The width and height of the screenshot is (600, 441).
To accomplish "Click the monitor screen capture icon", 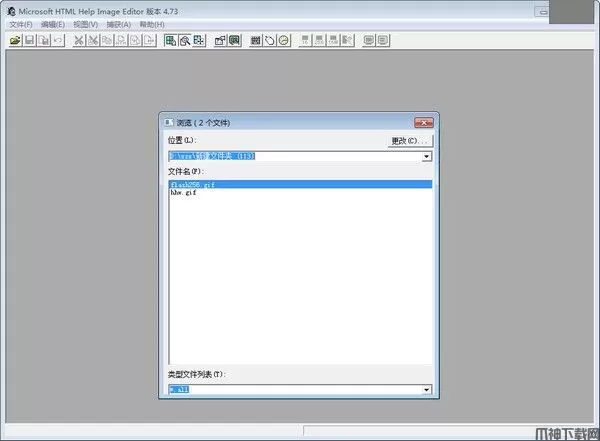I will (x=233, y=40).
